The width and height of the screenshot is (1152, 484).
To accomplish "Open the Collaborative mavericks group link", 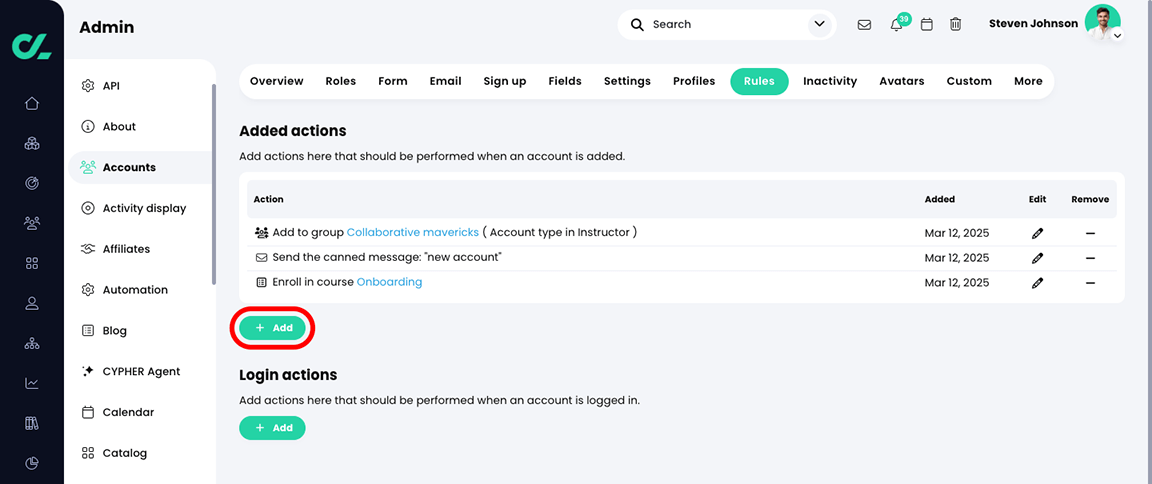I will tap(413, 232).
